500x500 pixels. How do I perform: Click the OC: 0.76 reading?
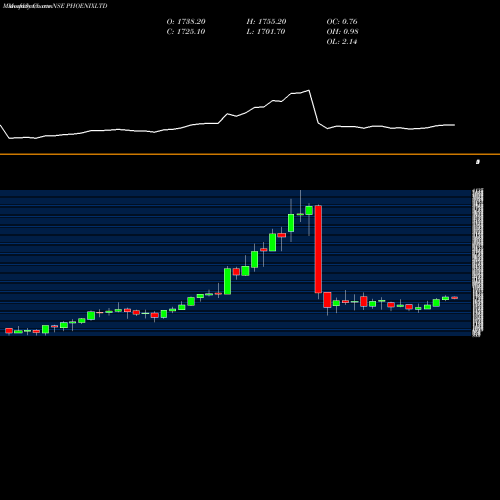(x=342, y=22)
